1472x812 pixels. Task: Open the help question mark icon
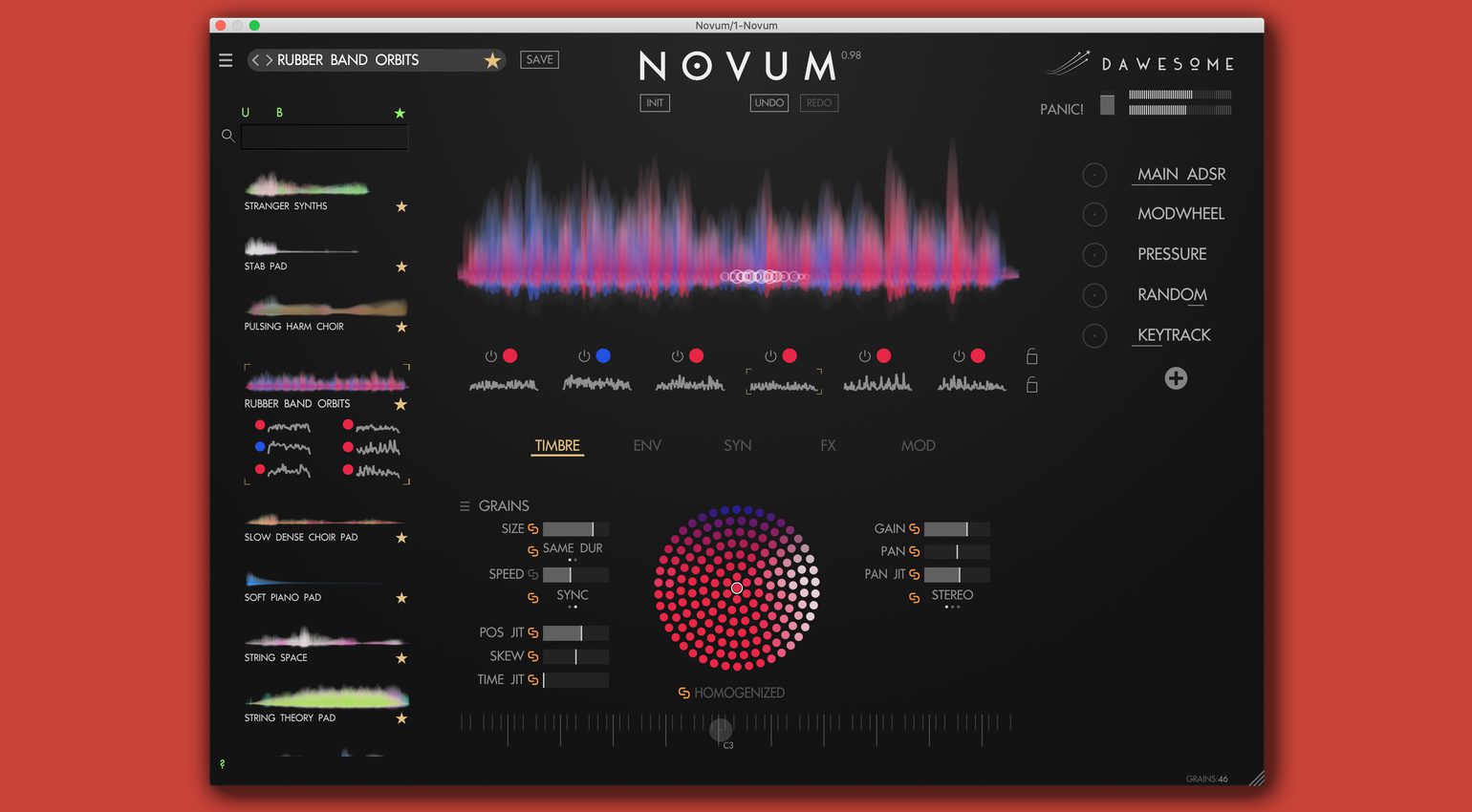(223, 764)
